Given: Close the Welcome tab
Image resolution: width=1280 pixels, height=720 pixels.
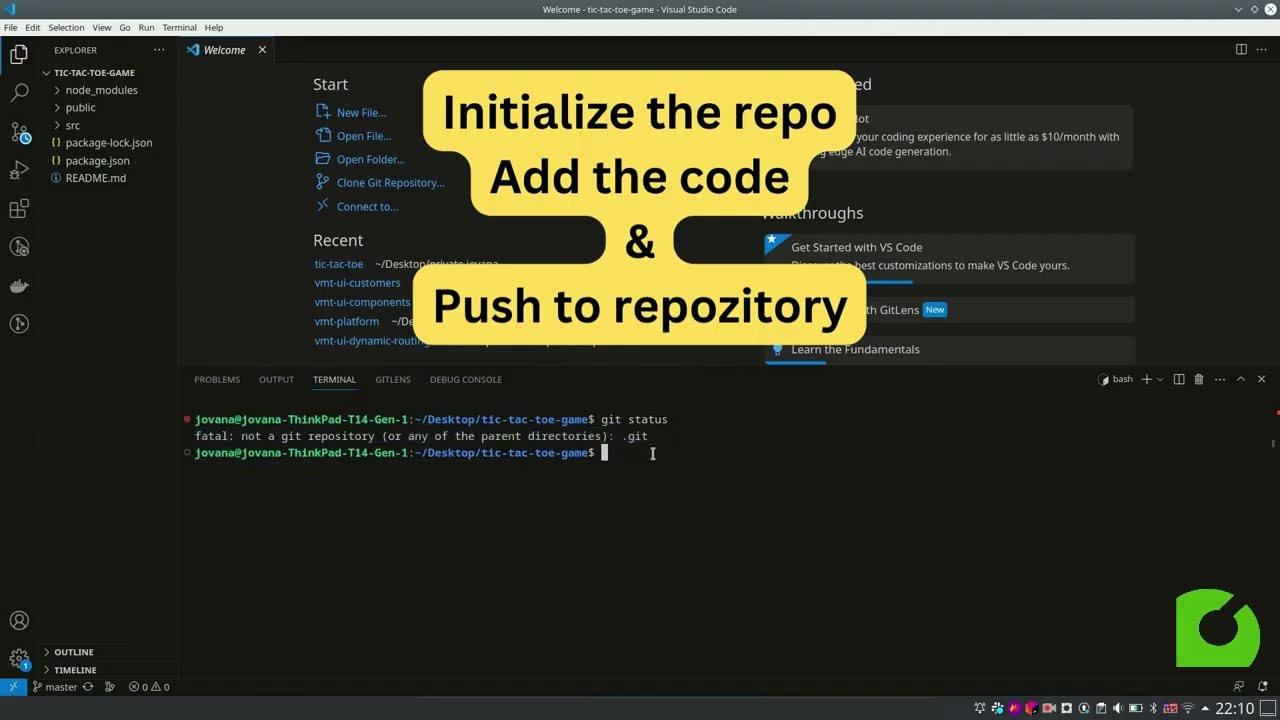Looking at the screenshot, I should [x=262, y=50].
